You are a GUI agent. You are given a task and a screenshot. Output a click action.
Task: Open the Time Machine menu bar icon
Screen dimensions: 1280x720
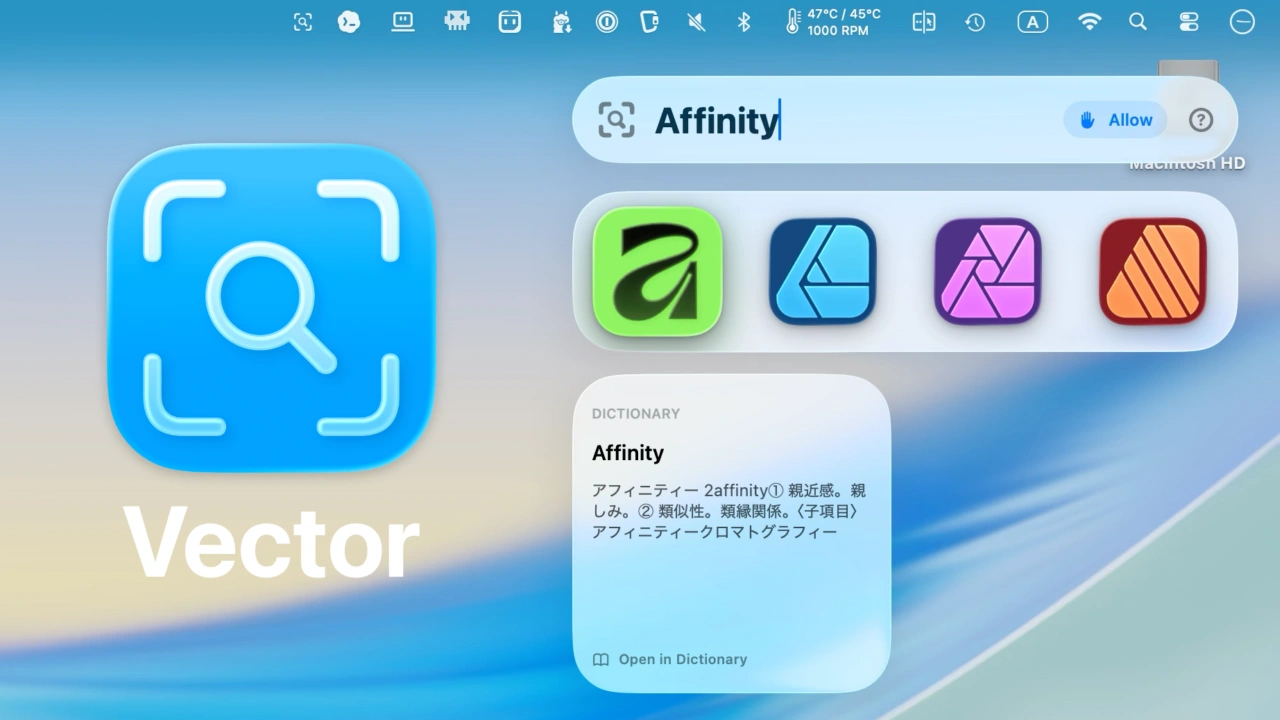(x=975, y=22)
